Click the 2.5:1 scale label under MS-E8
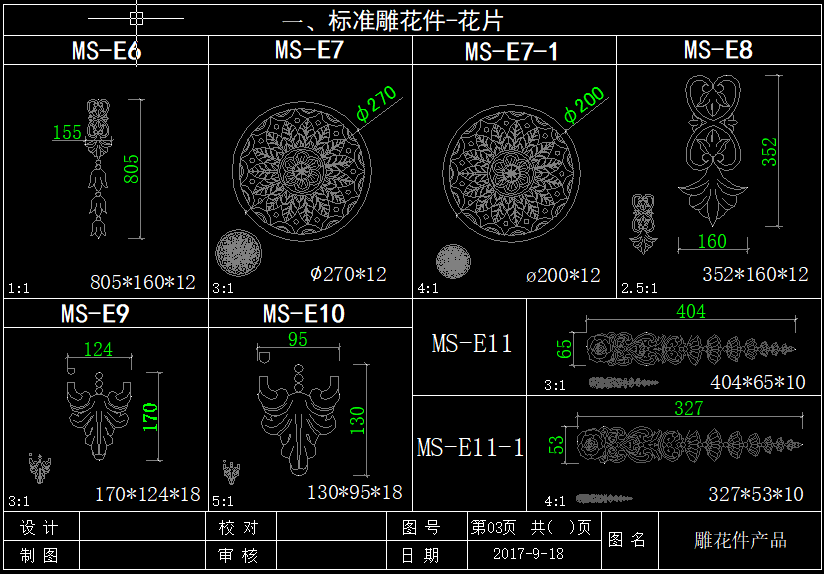The image size is (824, 574). pyautogui.click(x=636, y=287)
